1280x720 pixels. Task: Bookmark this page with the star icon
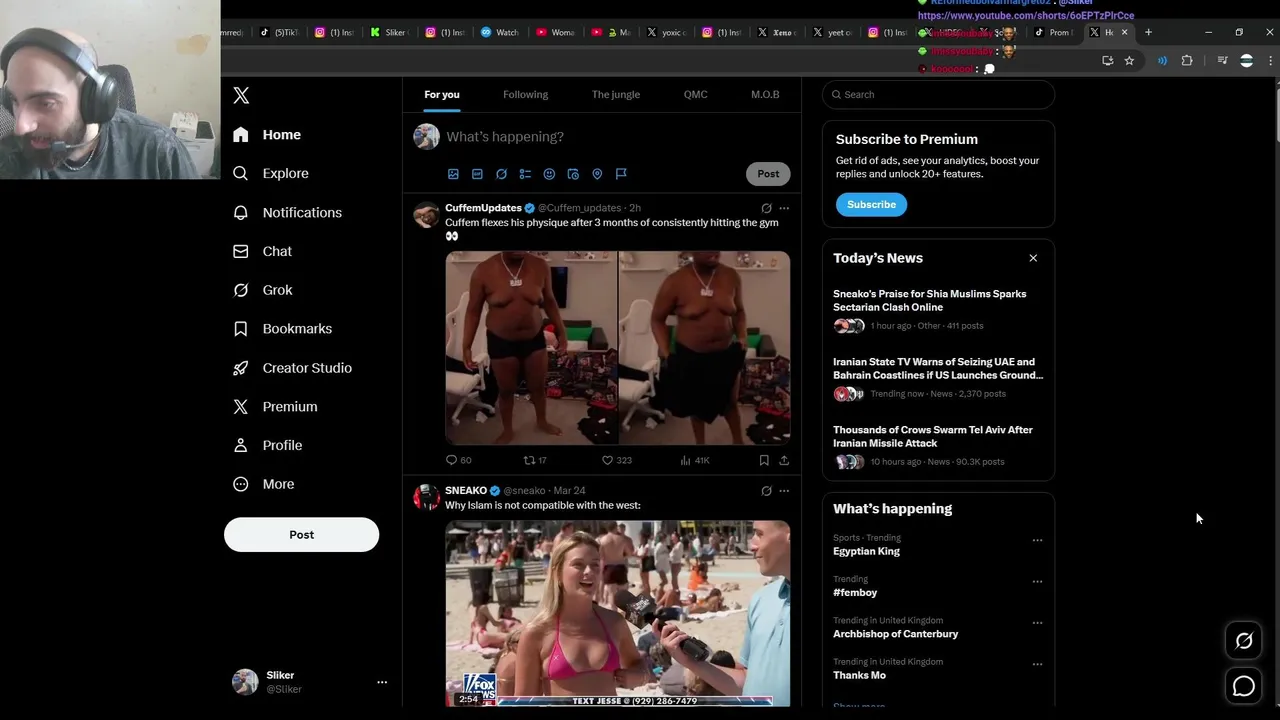[x=1129, y=61]
